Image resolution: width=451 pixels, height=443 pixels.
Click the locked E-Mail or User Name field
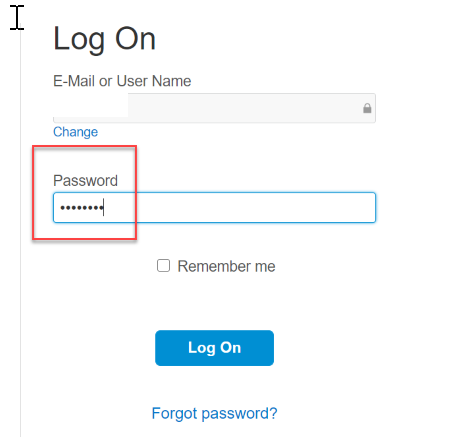[214, 108]
